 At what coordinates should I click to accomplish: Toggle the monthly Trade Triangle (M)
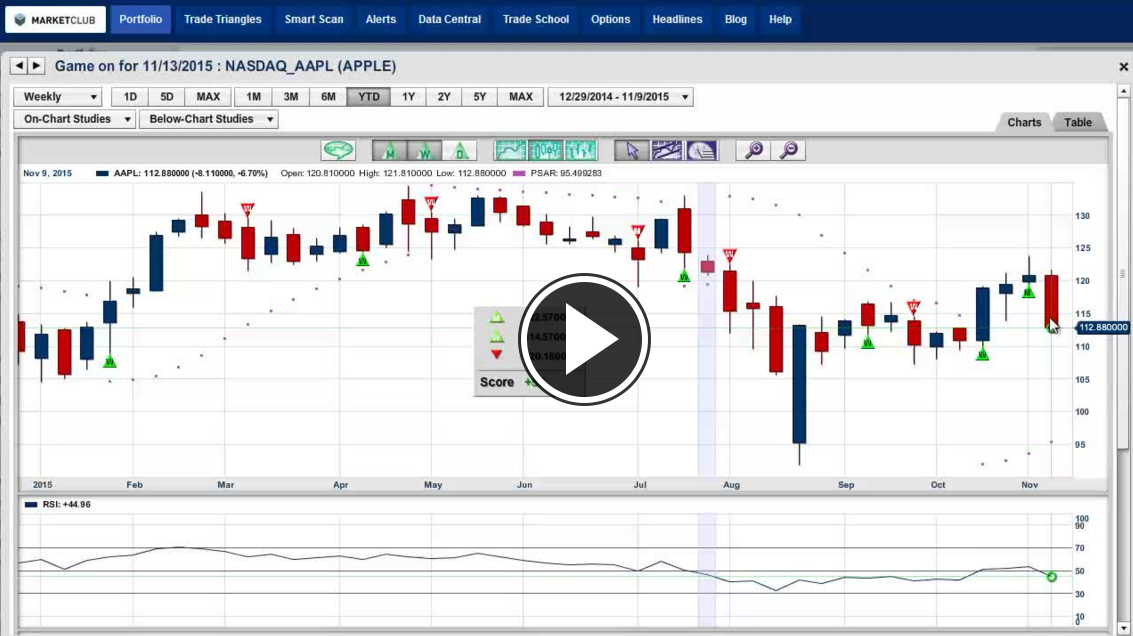[390, 150]
